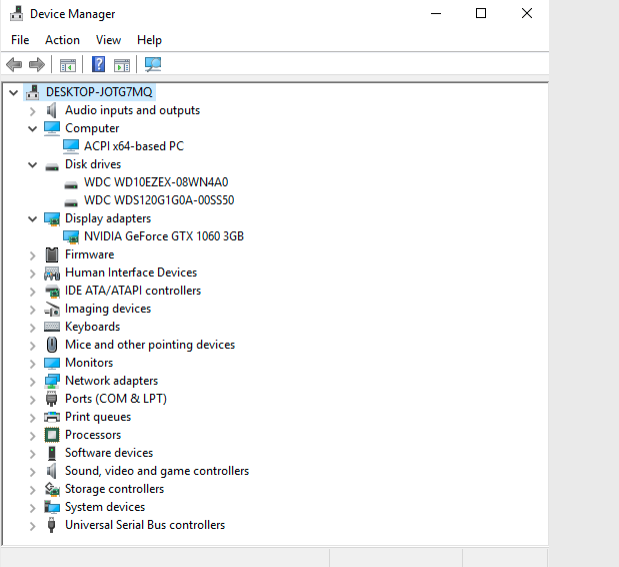The image size is (619, 567).
Task: Expand Audio inputs and outputs
Action: pyautogui.click(x=33, y=111)
